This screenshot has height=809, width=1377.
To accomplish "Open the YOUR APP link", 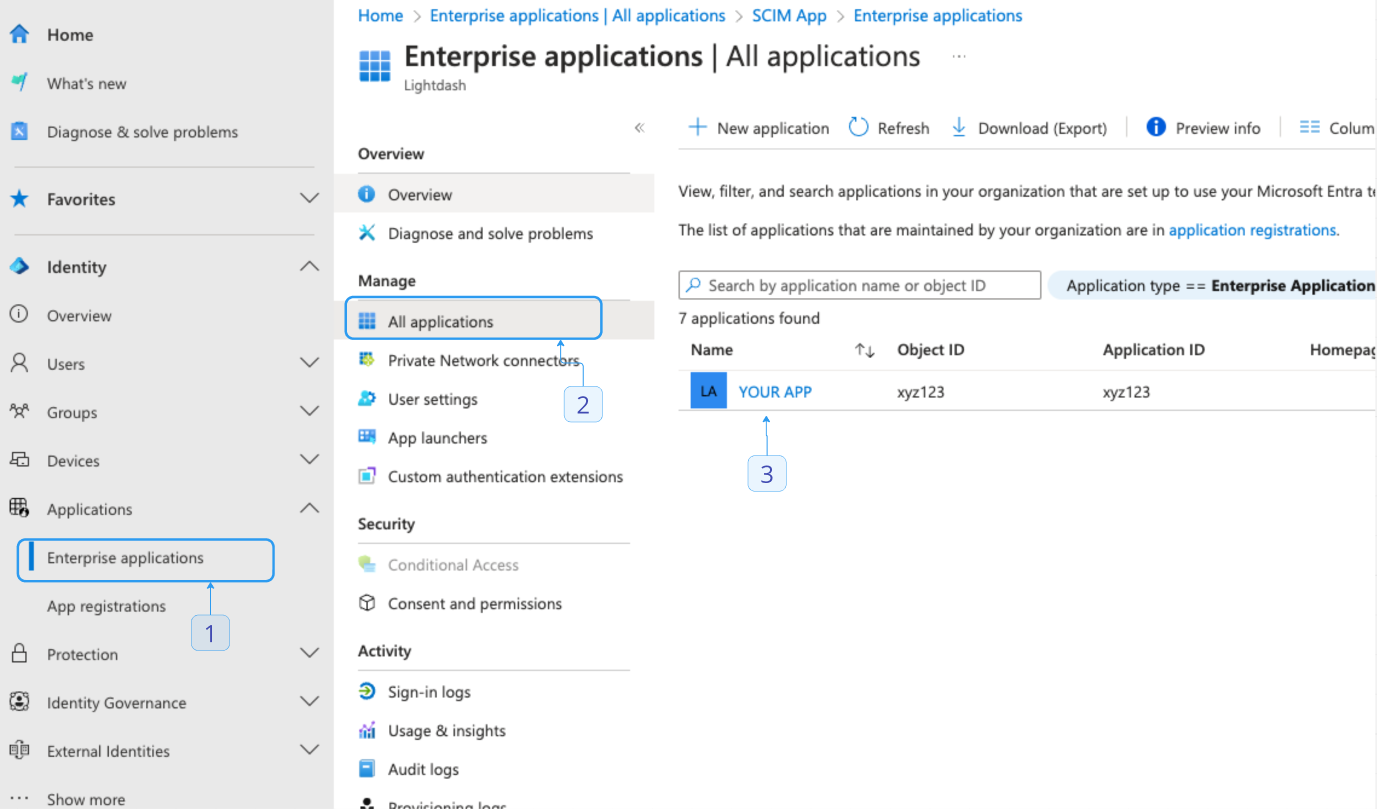I will click(x=775, y=392).
